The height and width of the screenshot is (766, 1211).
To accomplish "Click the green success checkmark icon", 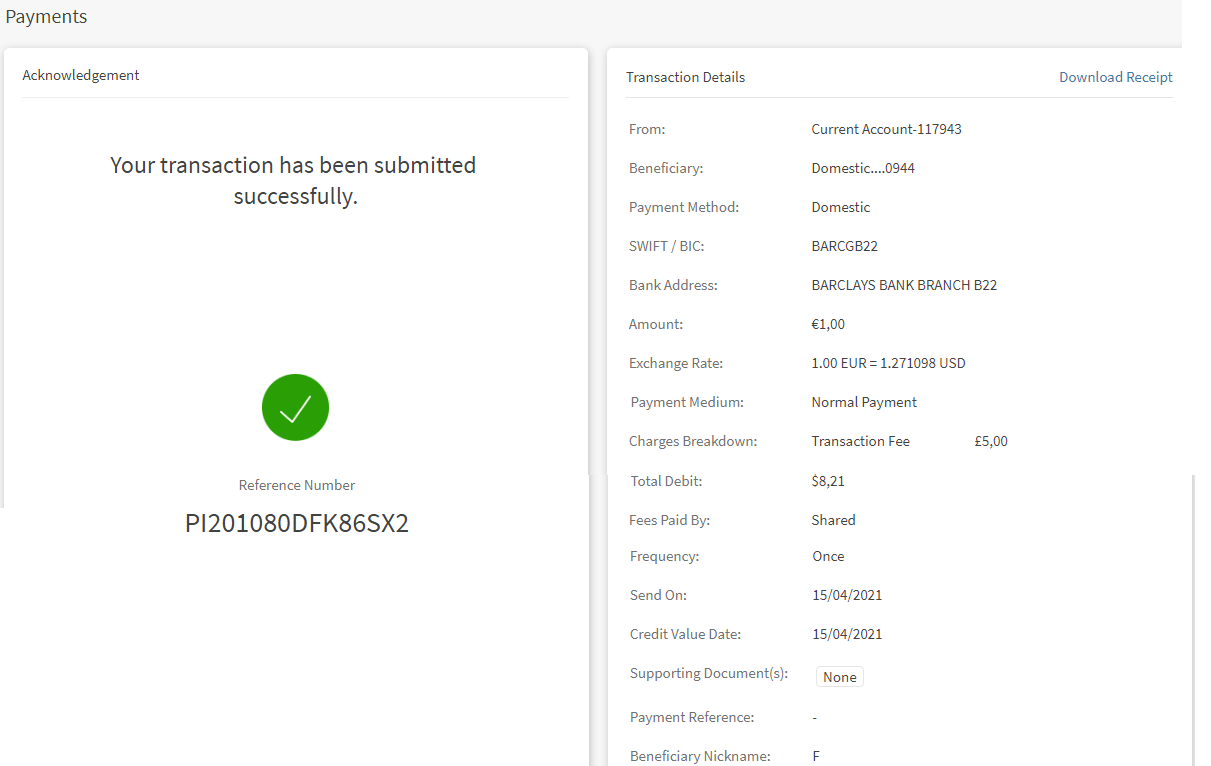I will coord(295,407).
